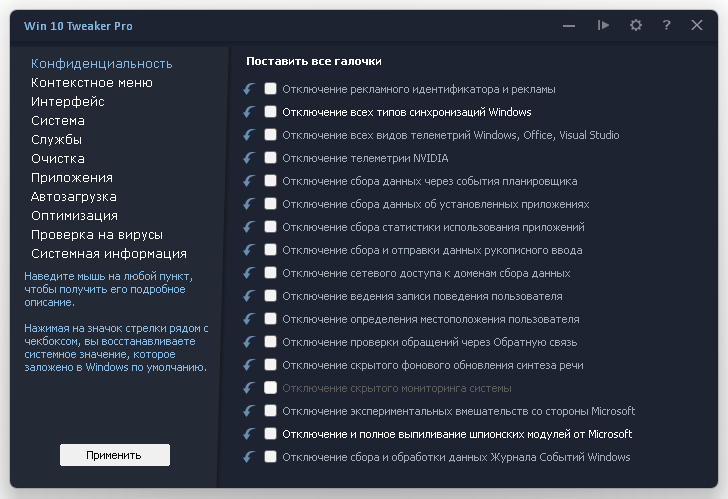Enable Отключение сбора статистики использования приложений
The image size is (728, 499).
click(x=270, y=226)
